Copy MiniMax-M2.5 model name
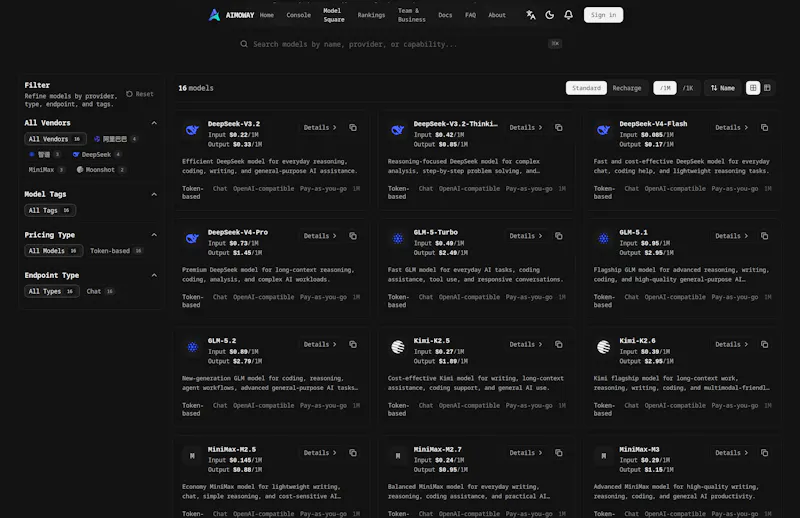This screenshot has width=800, height=518. [353, 453]
